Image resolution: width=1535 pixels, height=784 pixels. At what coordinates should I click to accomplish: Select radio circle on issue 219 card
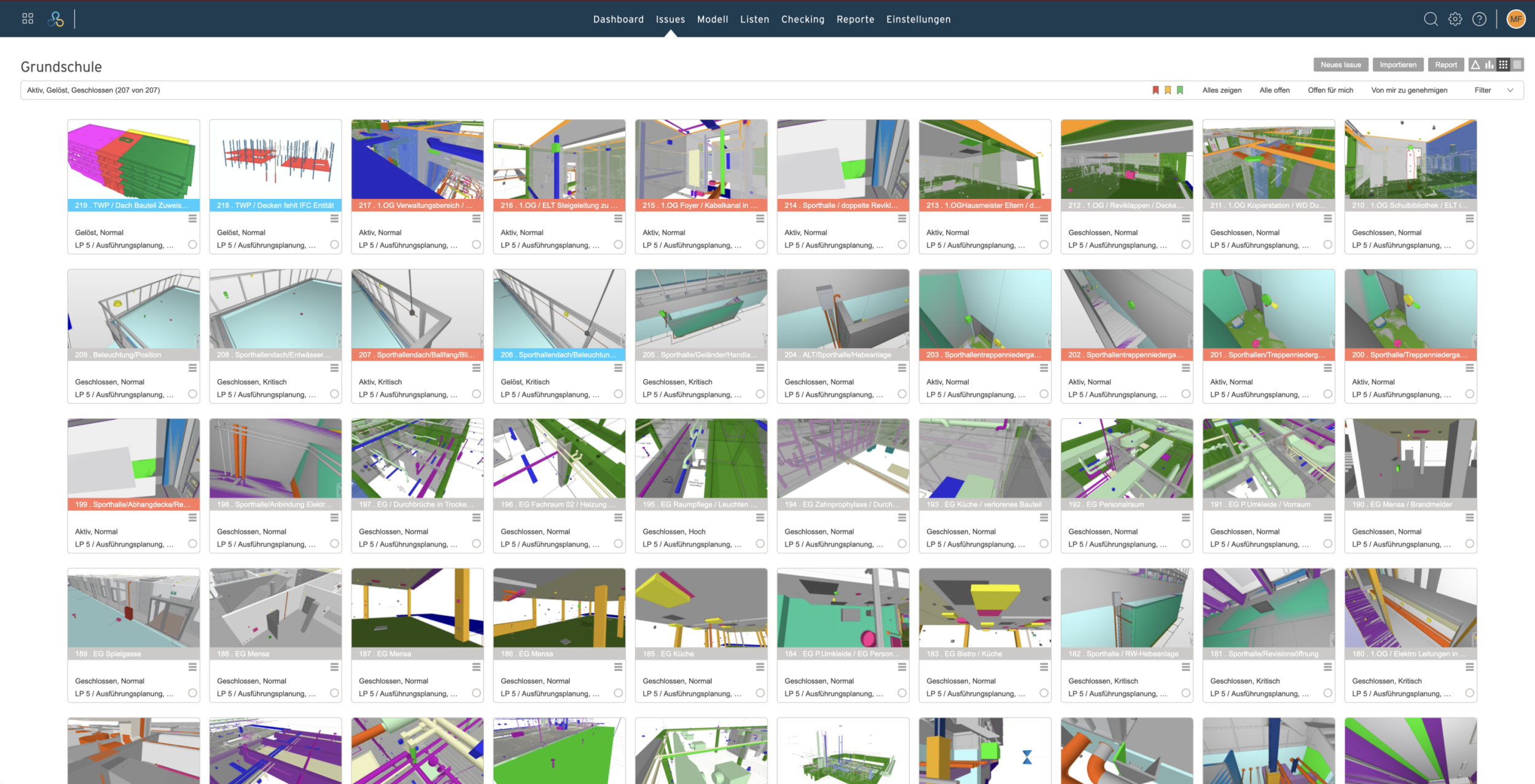coord(193,244)
